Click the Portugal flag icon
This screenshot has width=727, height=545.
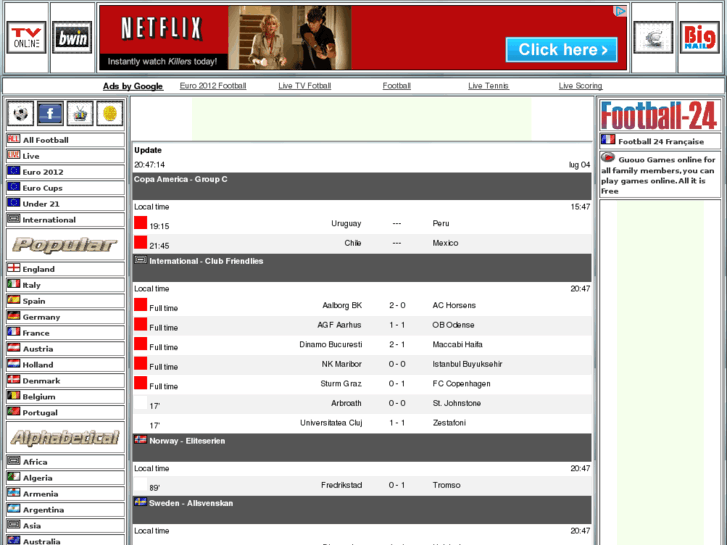point(13,411)
